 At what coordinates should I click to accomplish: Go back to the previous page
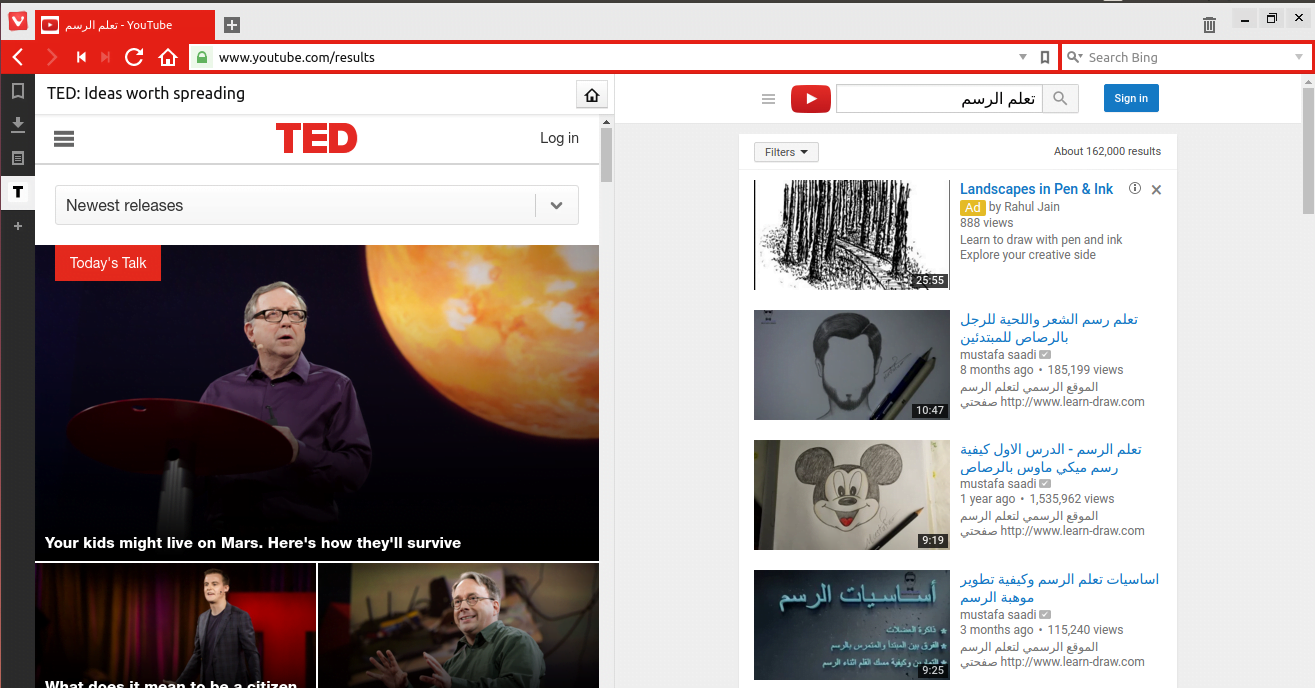18,57
